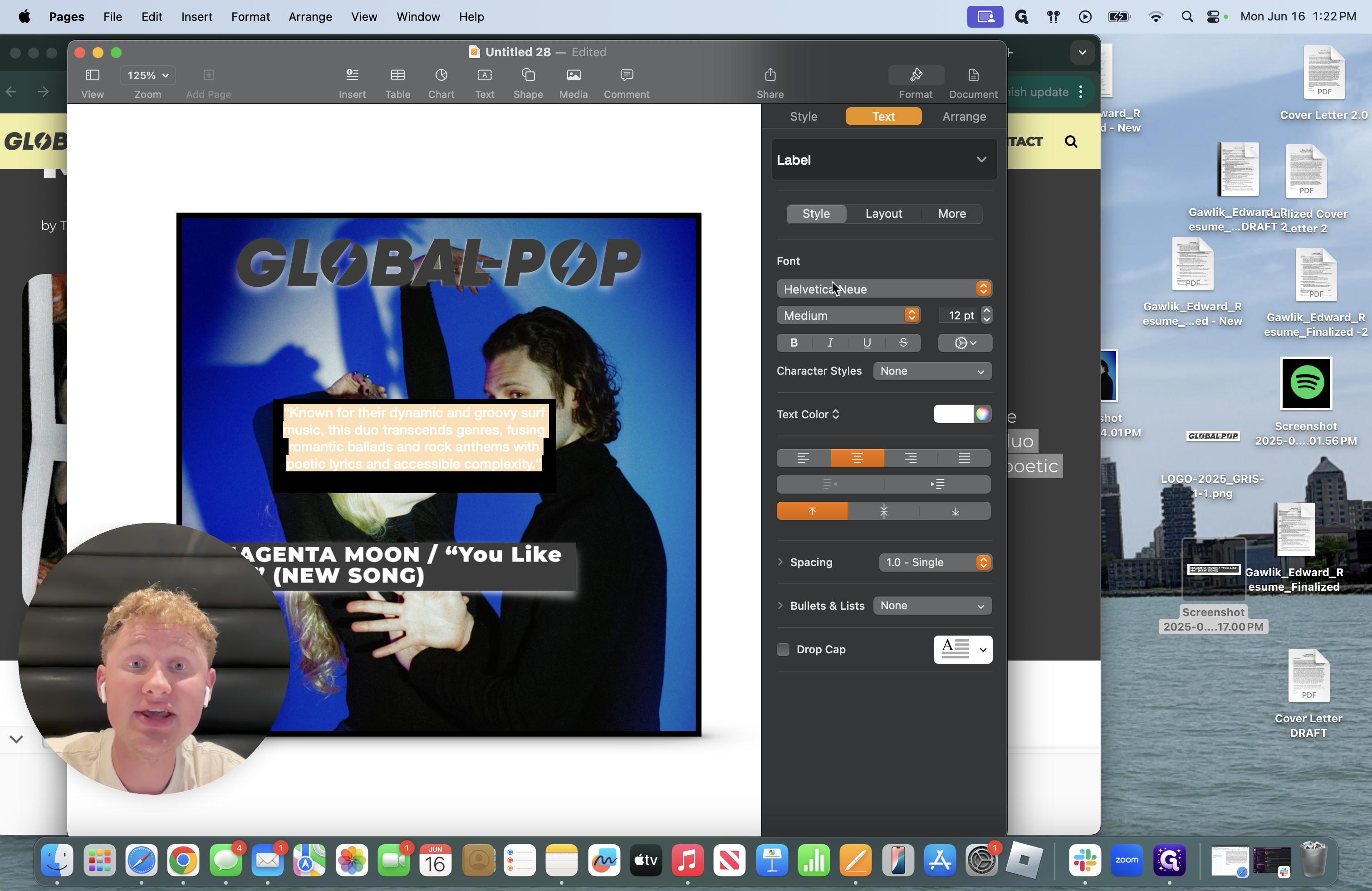Image resolution: width=1372 pixels, height=891 pixels.
Task: Open the Format menu in menu bar
Action: [x=250, y=17]
